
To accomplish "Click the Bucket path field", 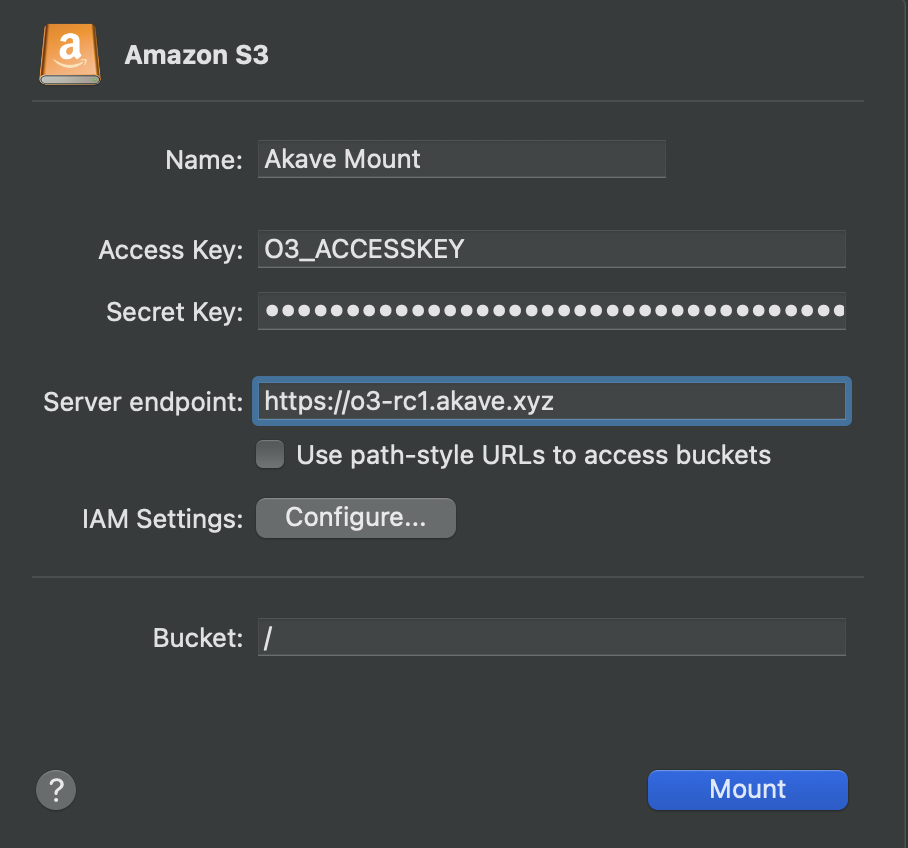I will [x=551, y=637].
